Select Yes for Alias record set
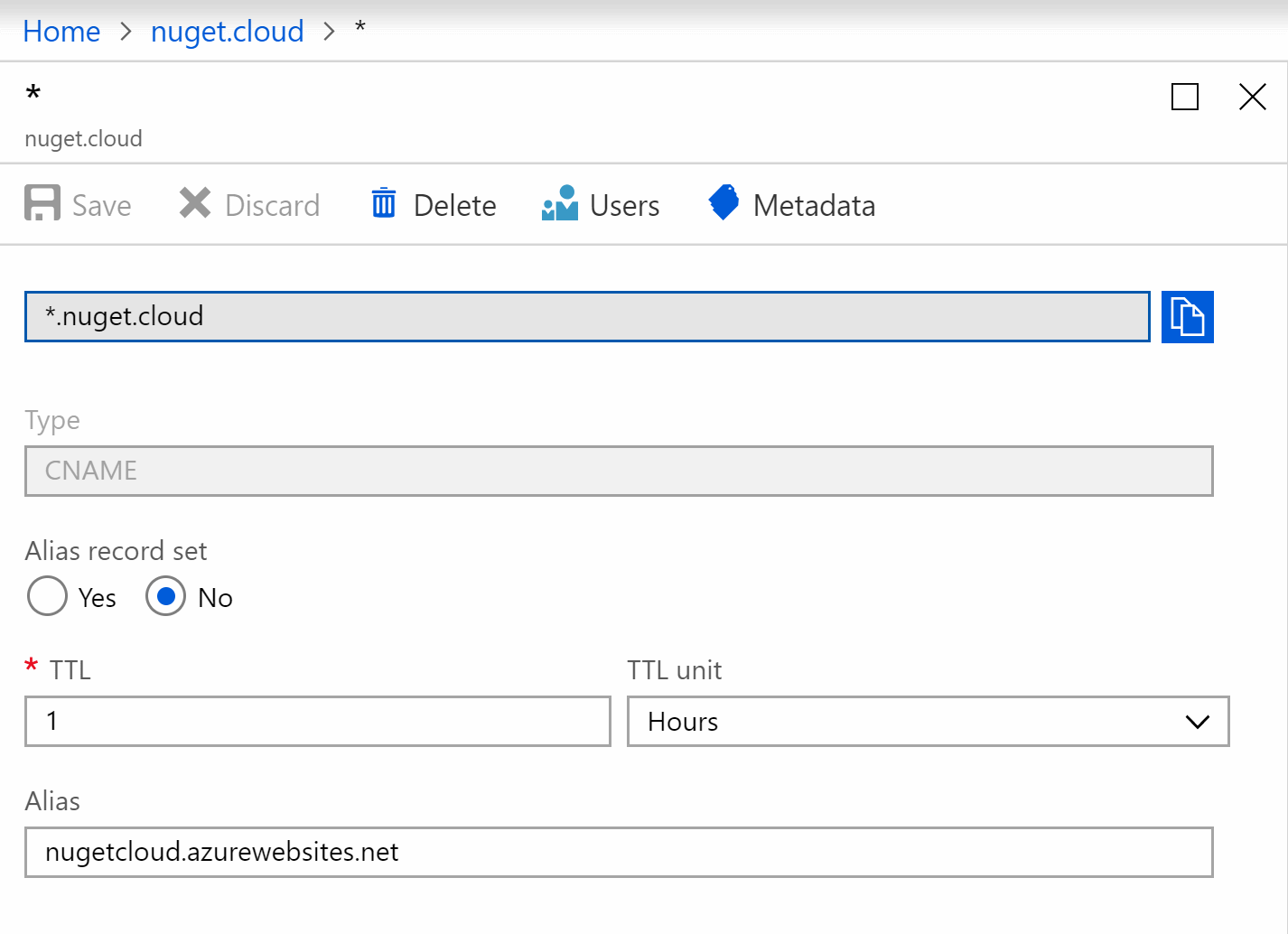Screen dimensions: 1288x934 [47, 596]
